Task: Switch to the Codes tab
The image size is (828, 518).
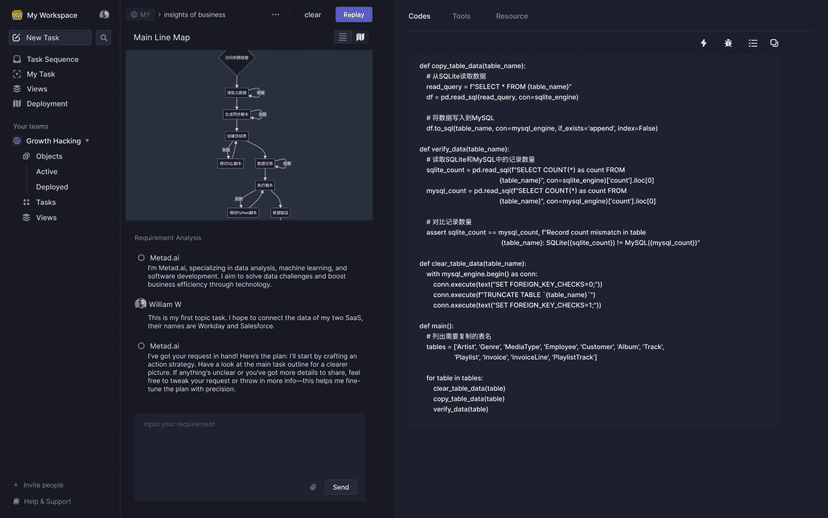Action: point(419,16)
